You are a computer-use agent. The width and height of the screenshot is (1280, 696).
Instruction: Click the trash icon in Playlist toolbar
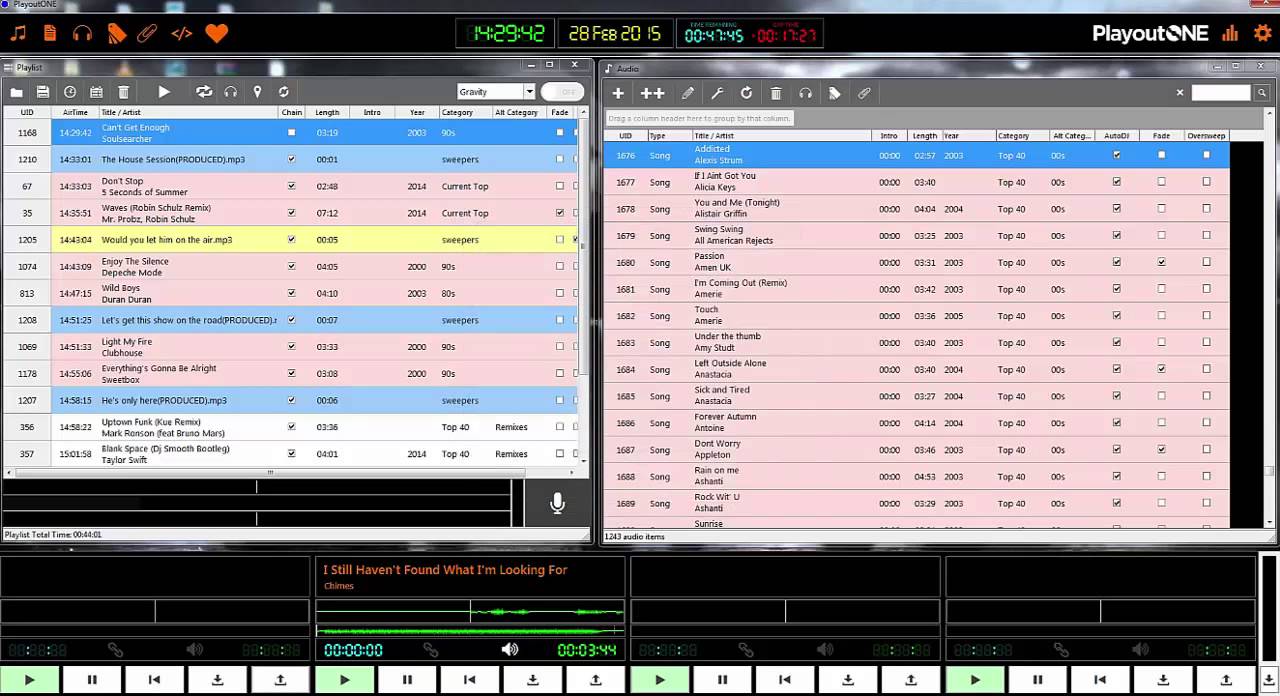[124, 92]
